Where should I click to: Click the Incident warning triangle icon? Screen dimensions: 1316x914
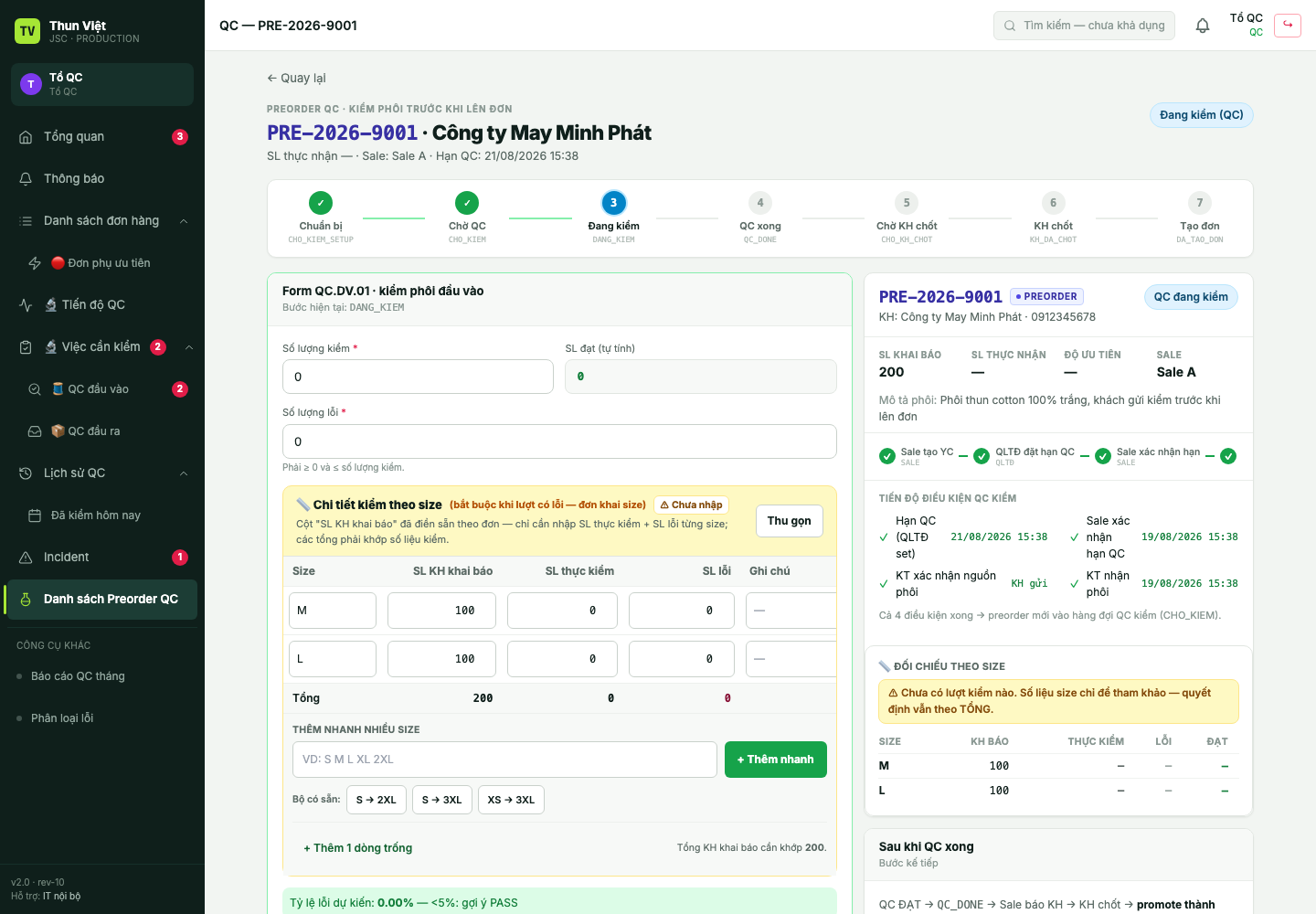(x=26, y=558)
